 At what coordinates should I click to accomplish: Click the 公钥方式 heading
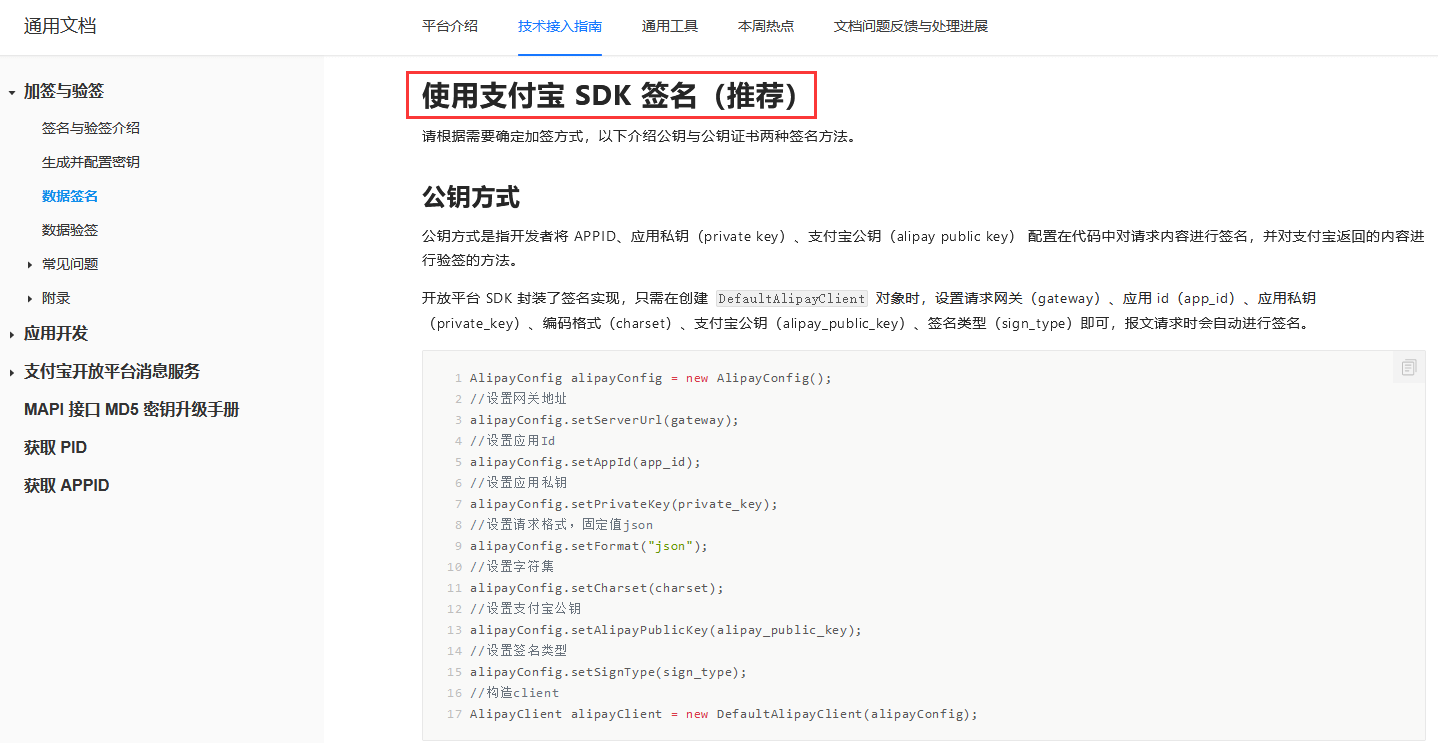(471, 196)
